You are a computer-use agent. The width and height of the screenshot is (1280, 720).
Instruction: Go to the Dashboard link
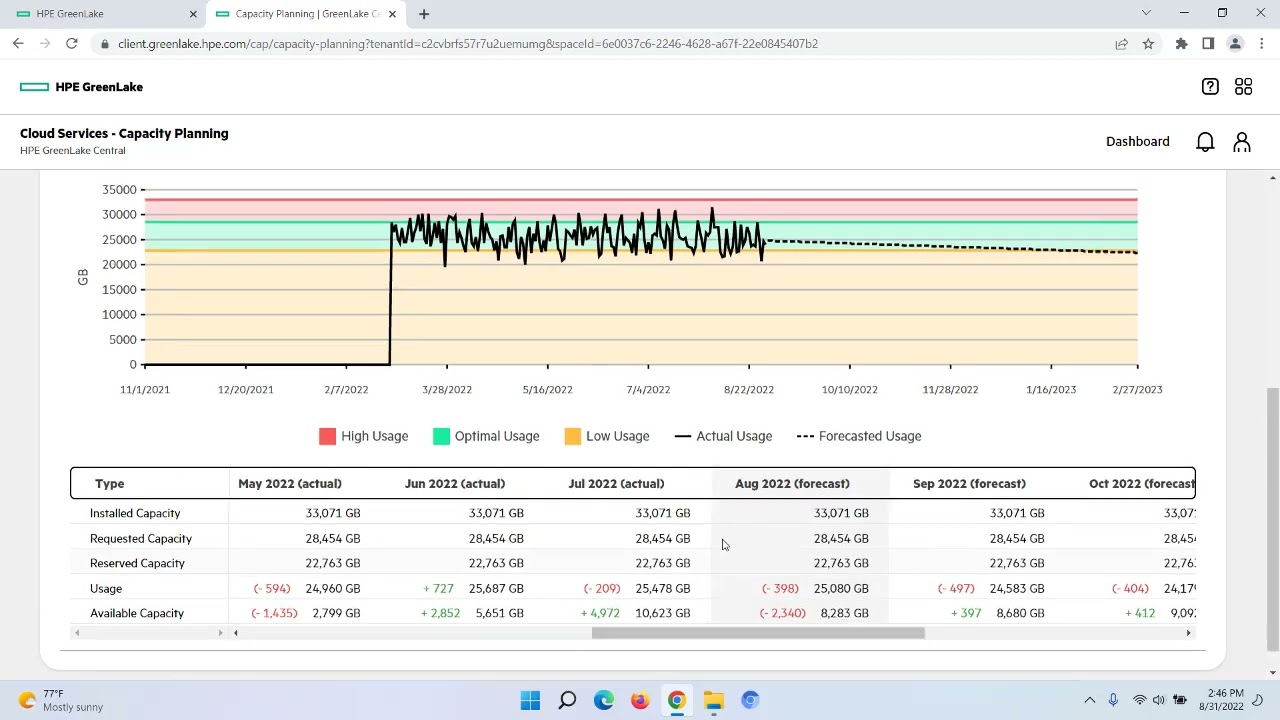pyautogui.click(x=1137, y=142)
